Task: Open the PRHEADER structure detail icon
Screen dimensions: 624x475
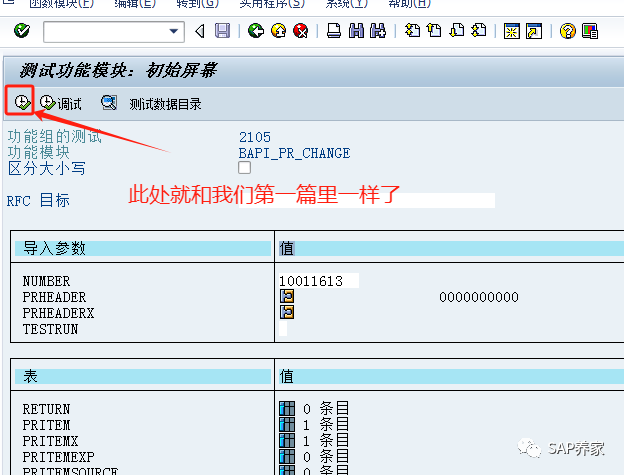Action: 287,296
